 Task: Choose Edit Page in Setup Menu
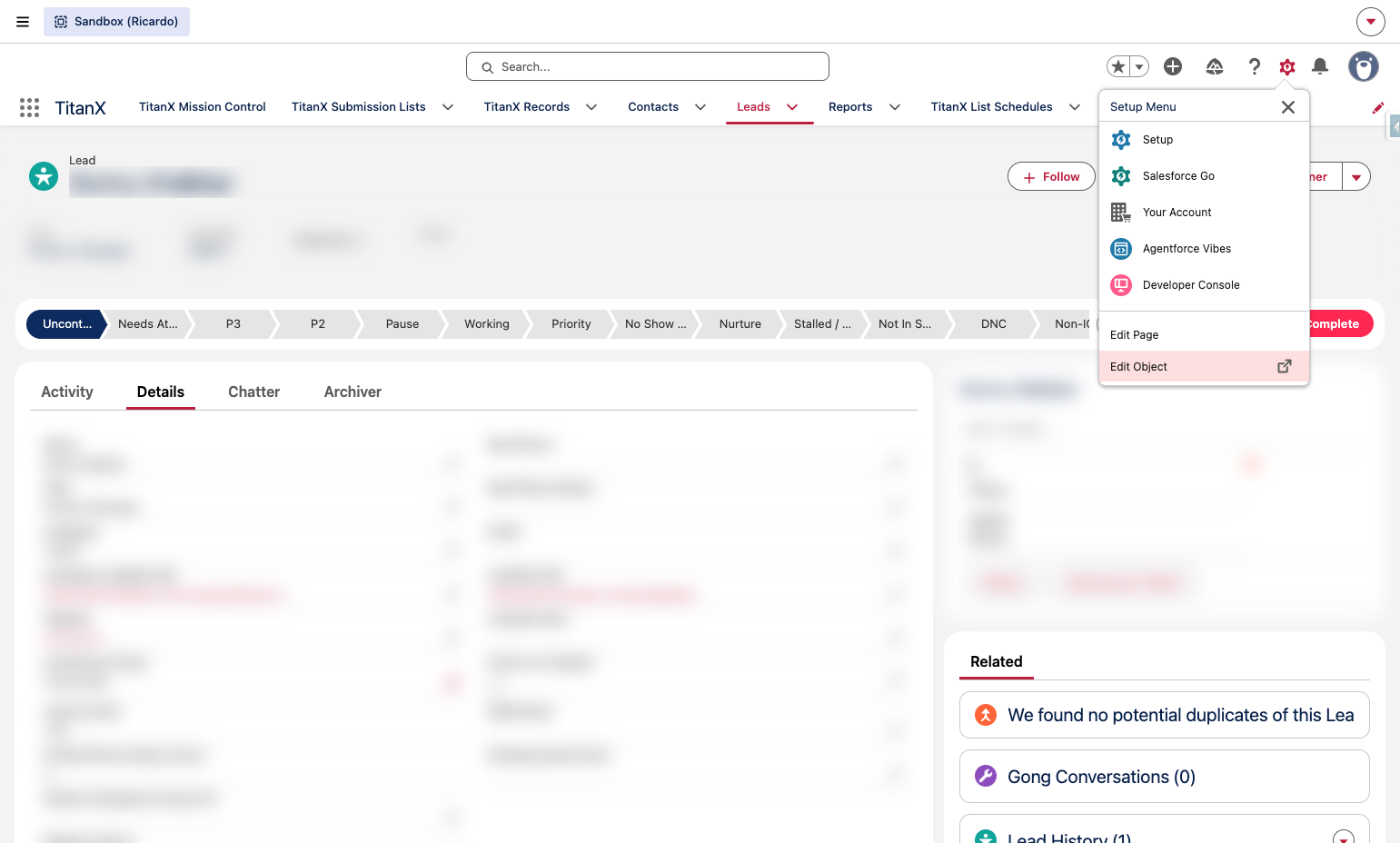(1204, 335)
